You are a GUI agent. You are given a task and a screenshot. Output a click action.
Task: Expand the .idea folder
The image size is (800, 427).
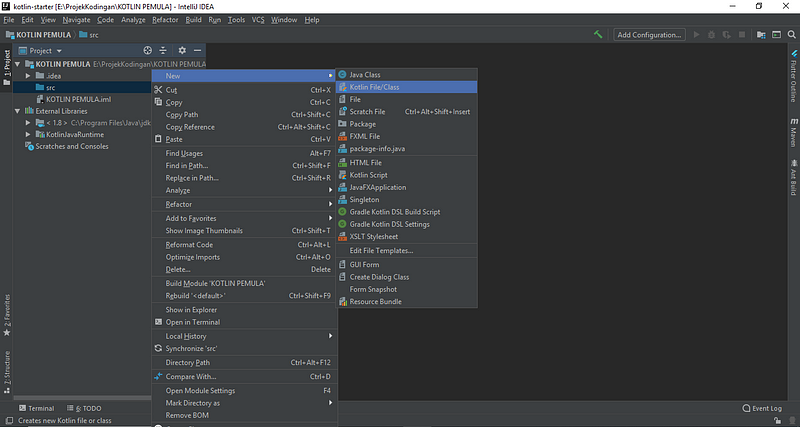click(x=28, y=76)
